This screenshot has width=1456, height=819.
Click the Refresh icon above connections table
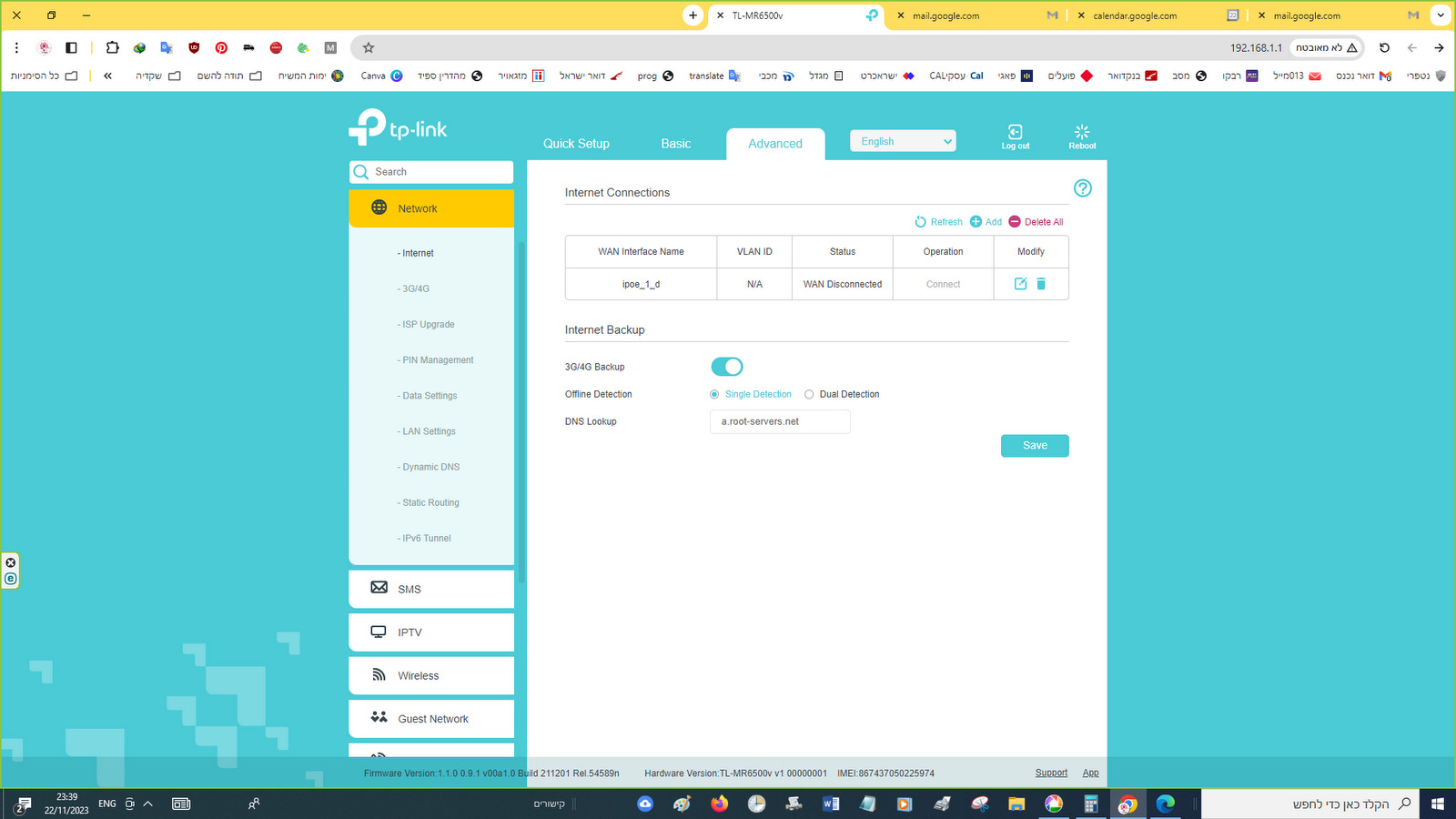click(x=920, y=222)
